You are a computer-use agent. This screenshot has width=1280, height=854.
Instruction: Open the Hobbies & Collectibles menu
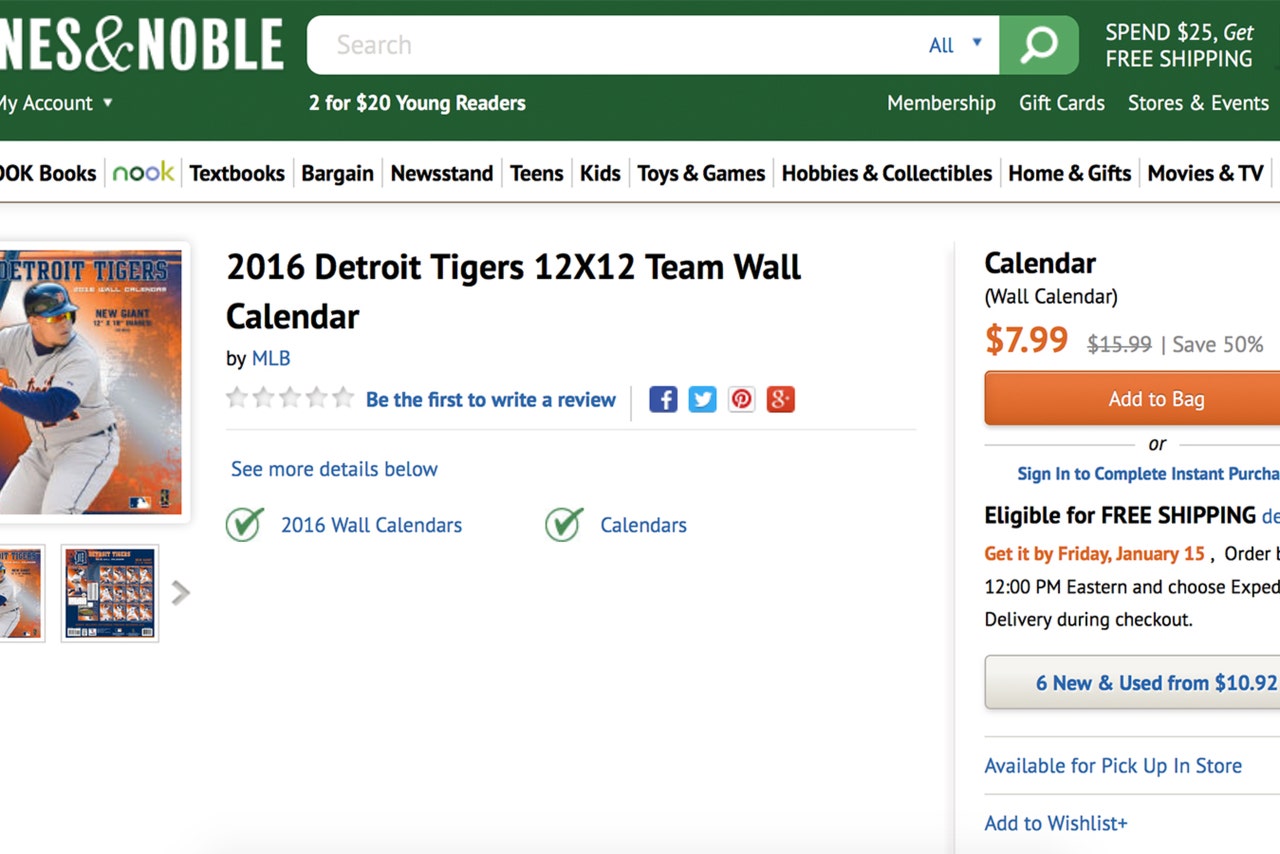coord(887,173)
